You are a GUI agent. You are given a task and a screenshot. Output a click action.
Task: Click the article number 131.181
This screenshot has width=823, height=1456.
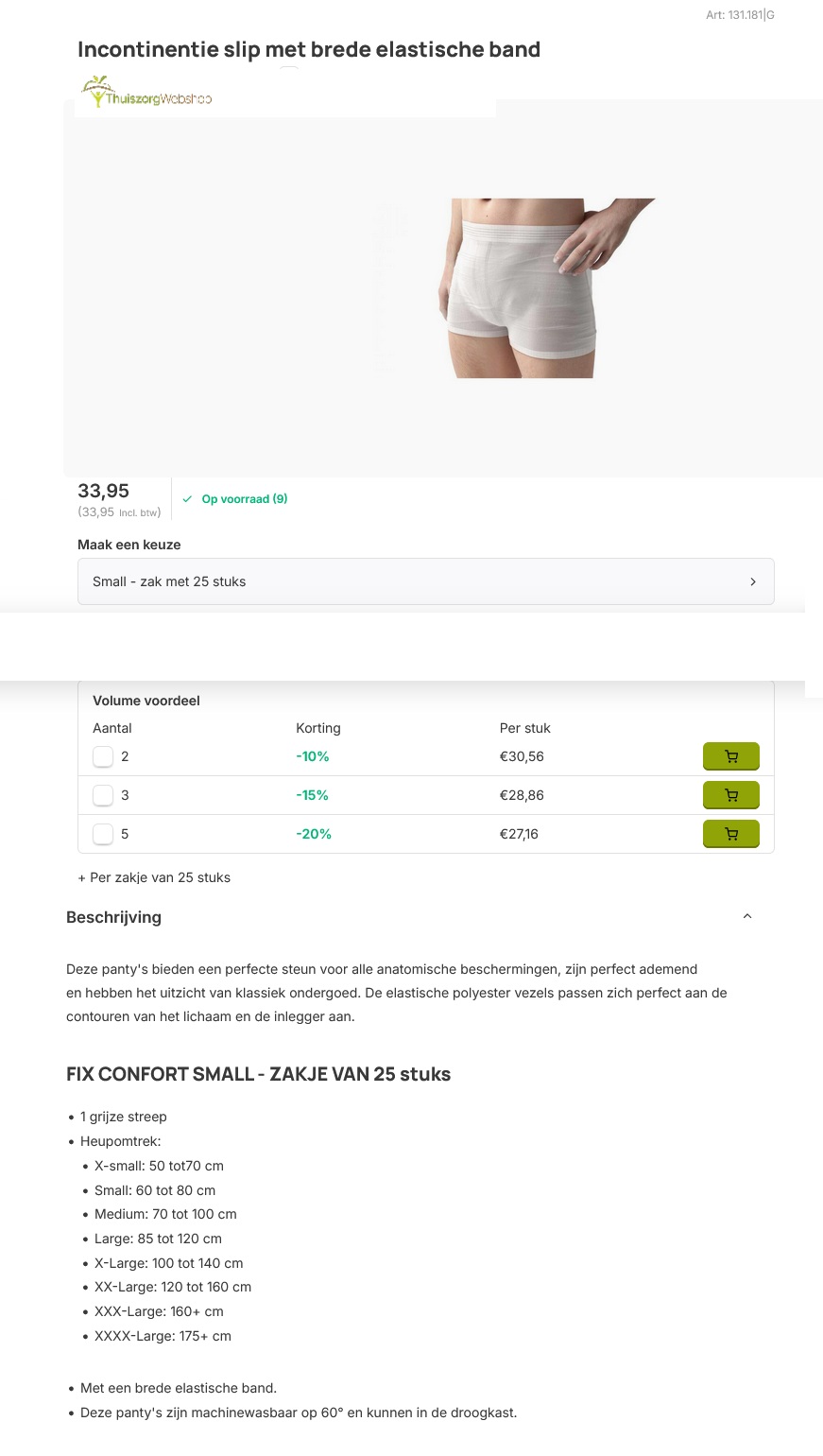coord(739,15)
